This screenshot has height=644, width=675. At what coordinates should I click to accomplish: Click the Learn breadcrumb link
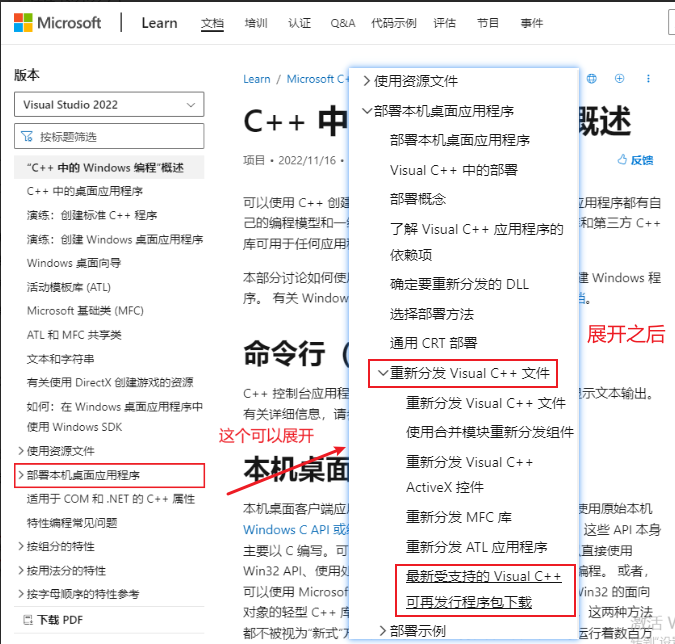pos(257,79)
